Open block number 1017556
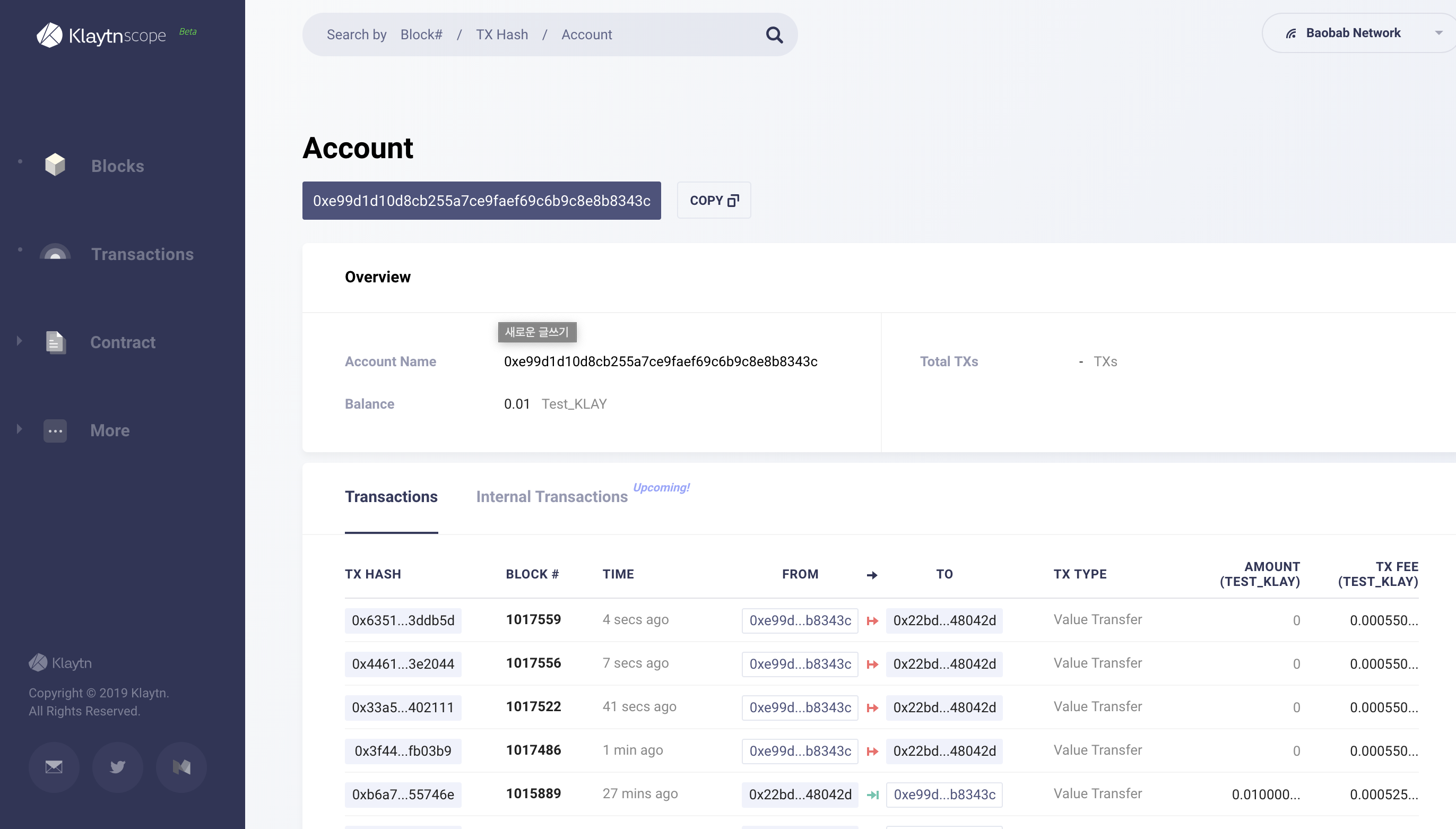Viewport: 1456px width, 829px height. tap(533, 663)
